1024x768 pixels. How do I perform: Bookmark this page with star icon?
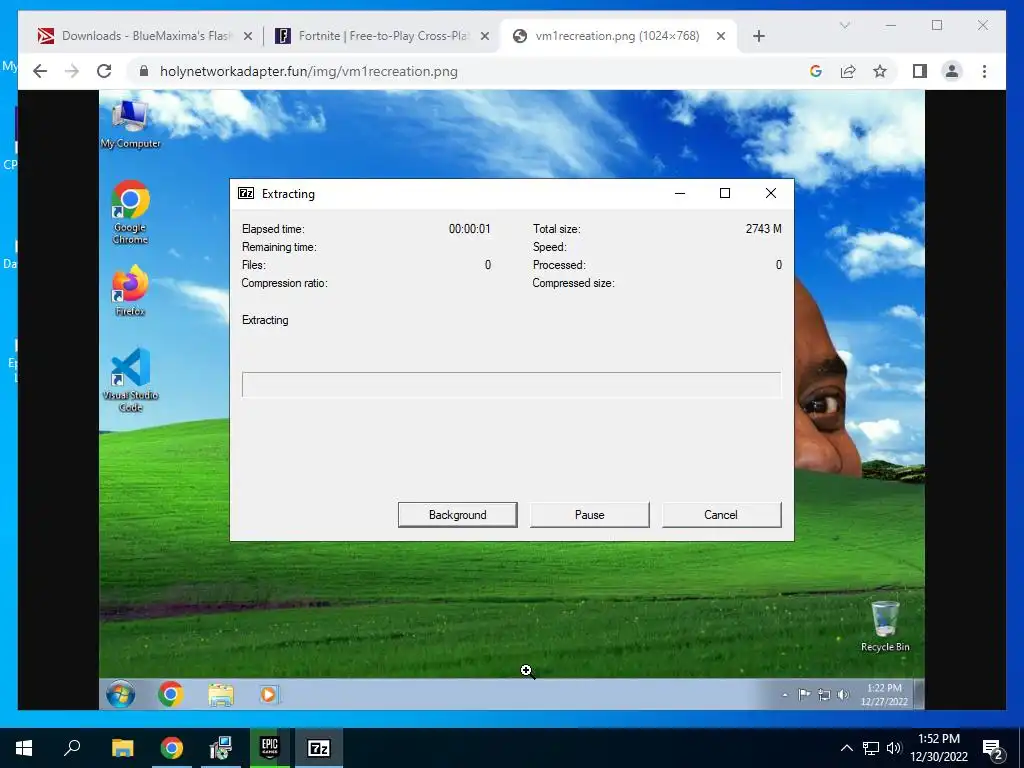880,71
